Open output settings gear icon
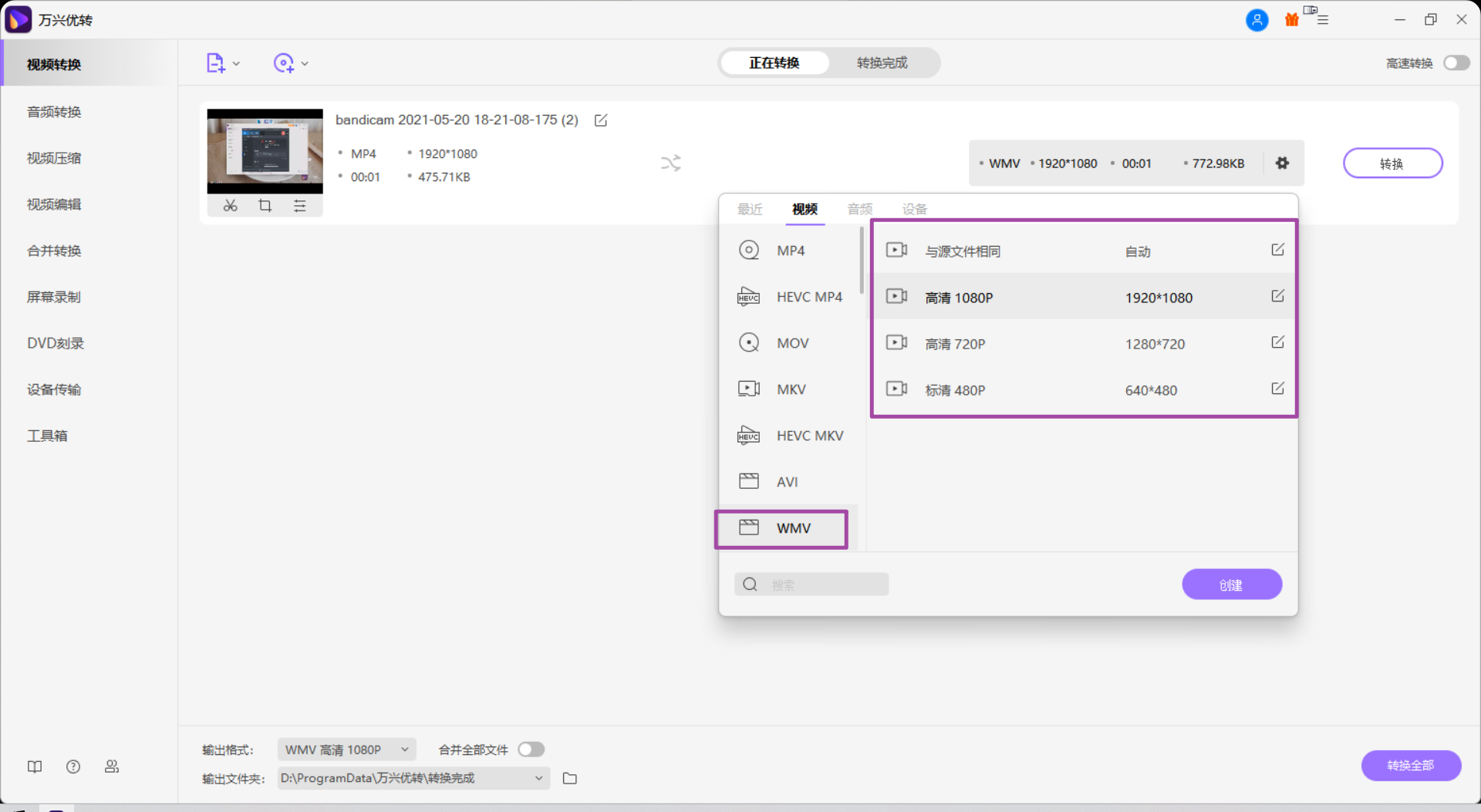 coord(1282,163)
